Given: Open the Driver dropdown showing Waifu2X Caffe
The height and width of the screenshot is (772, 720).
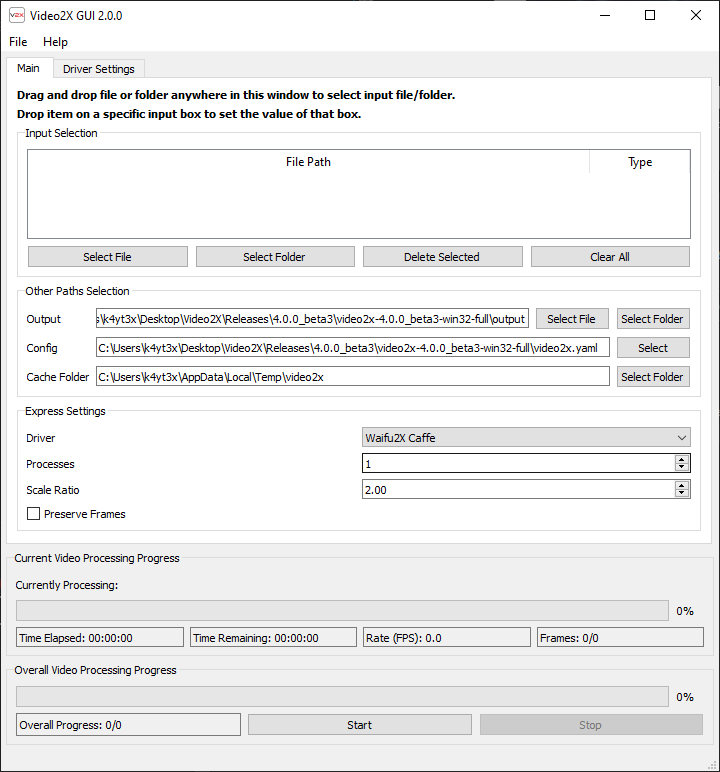Looking at the screenshot, I should coord(526,438).
